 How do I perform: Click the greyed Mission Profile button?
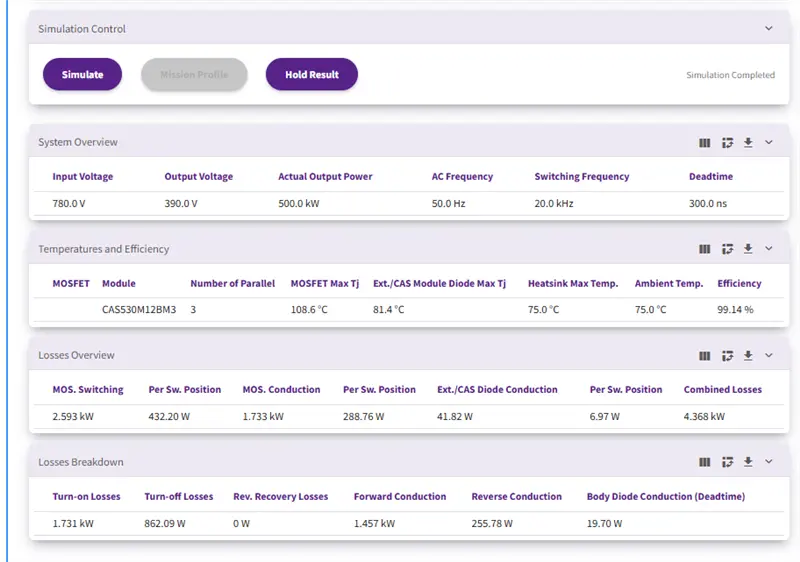coord(194,74)
